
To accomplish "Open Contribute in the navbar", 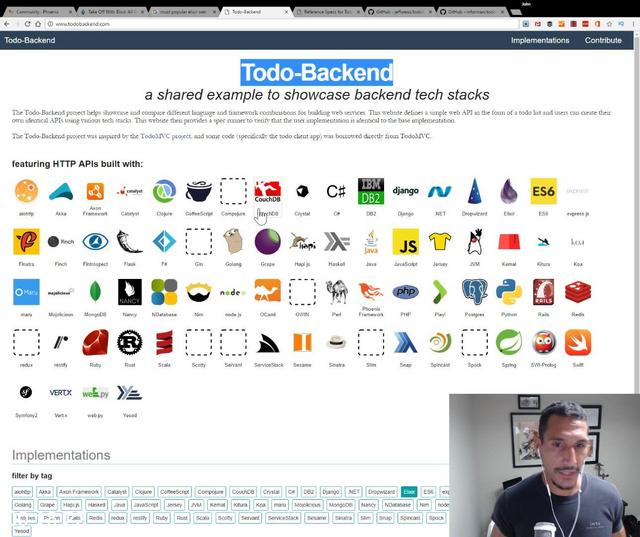I will click(x=603, y=40).
